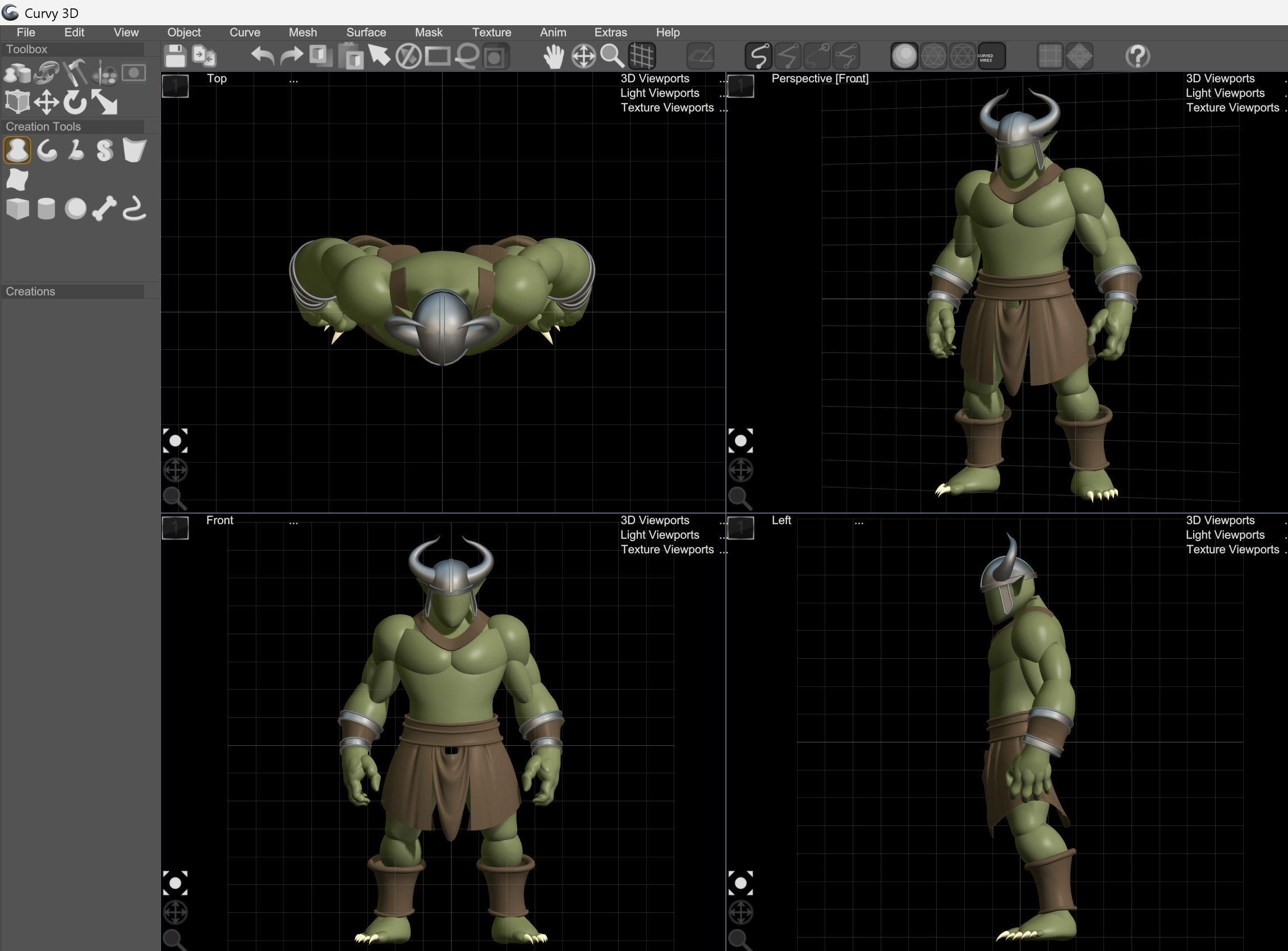The image size is (1288, 951).
Task: Click the Deselect (circle-slash) icon
Action: [x=409, y=57]
